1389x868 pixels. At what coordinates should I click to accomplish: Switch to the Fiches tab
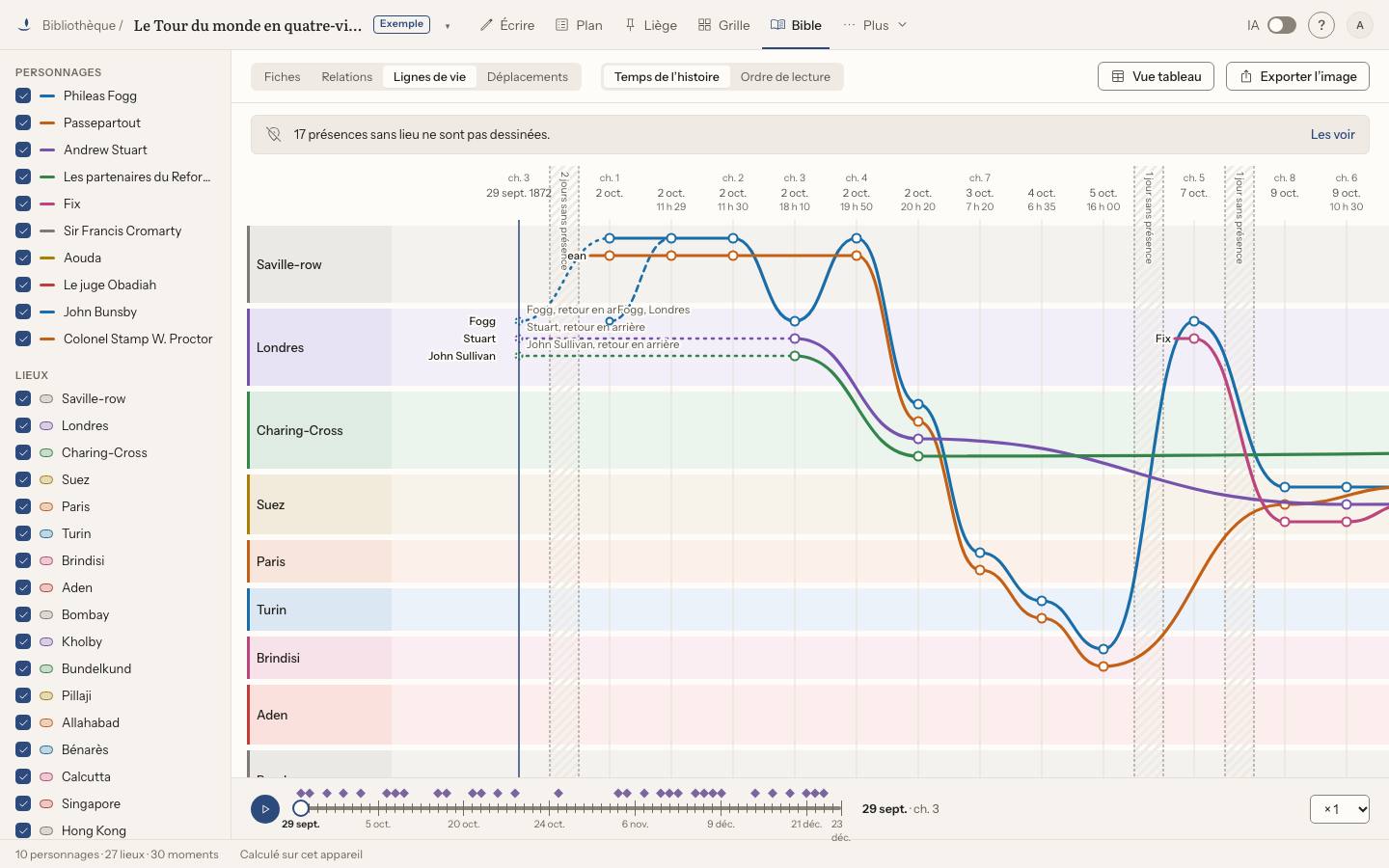[283, 77]
